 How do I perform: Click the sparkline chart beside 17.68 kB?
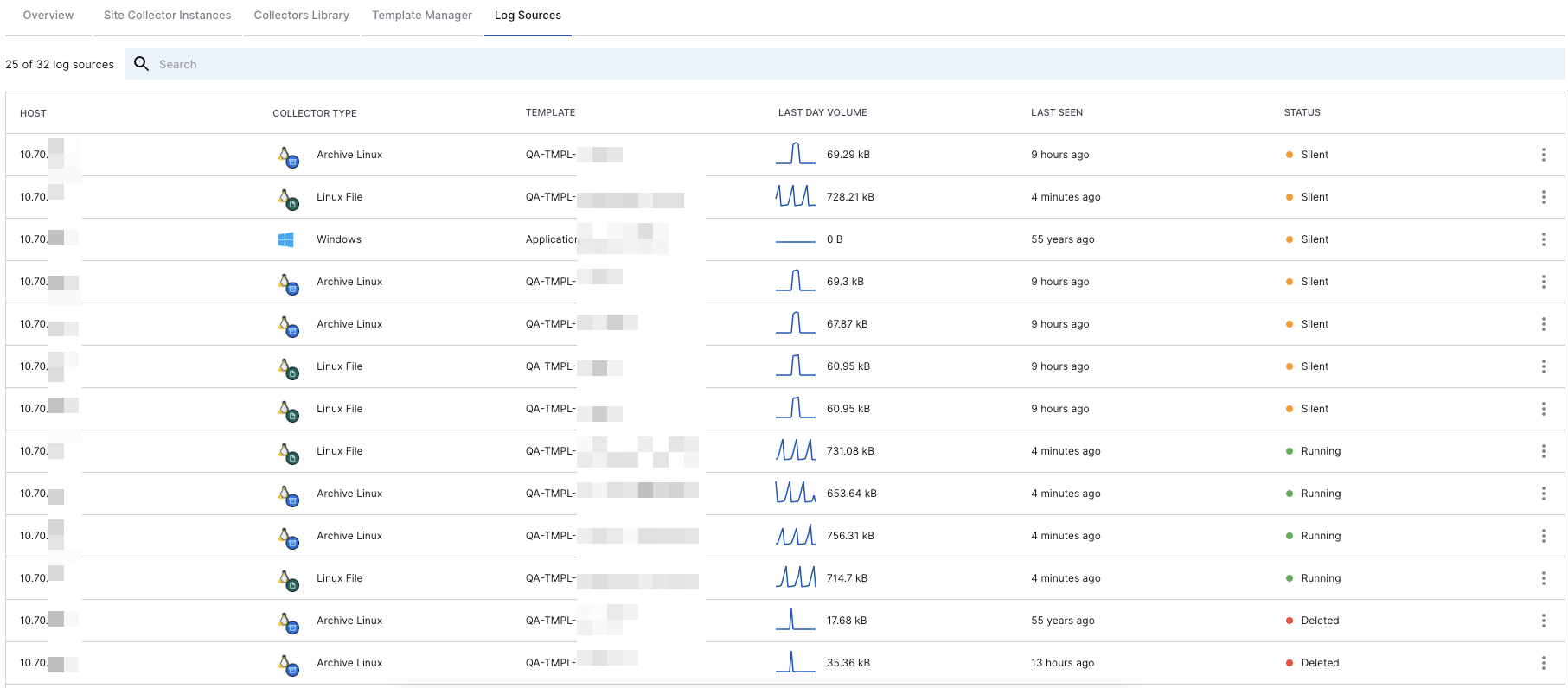click(796, 620)
